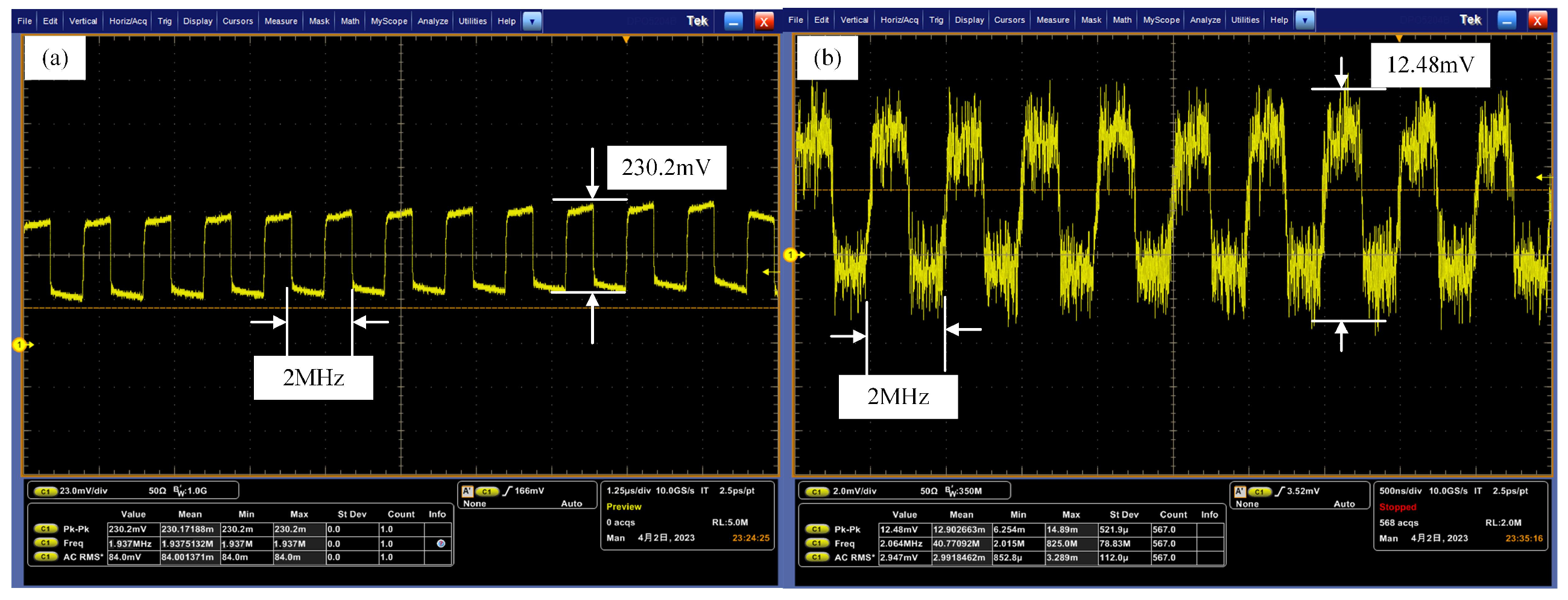Click channel 1 ground marker on left waveform
This screenshot has height=600, width=1568.
pos(20,345)
